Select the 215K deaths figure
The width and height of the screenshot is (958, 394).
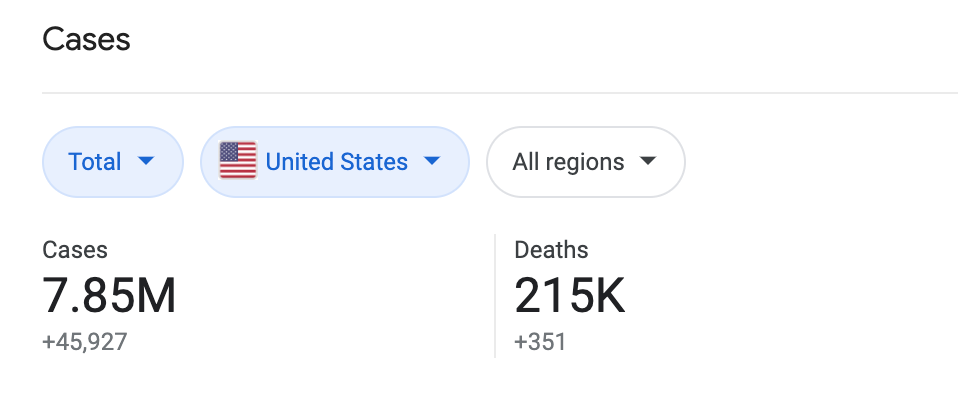(x=570, y=296)
